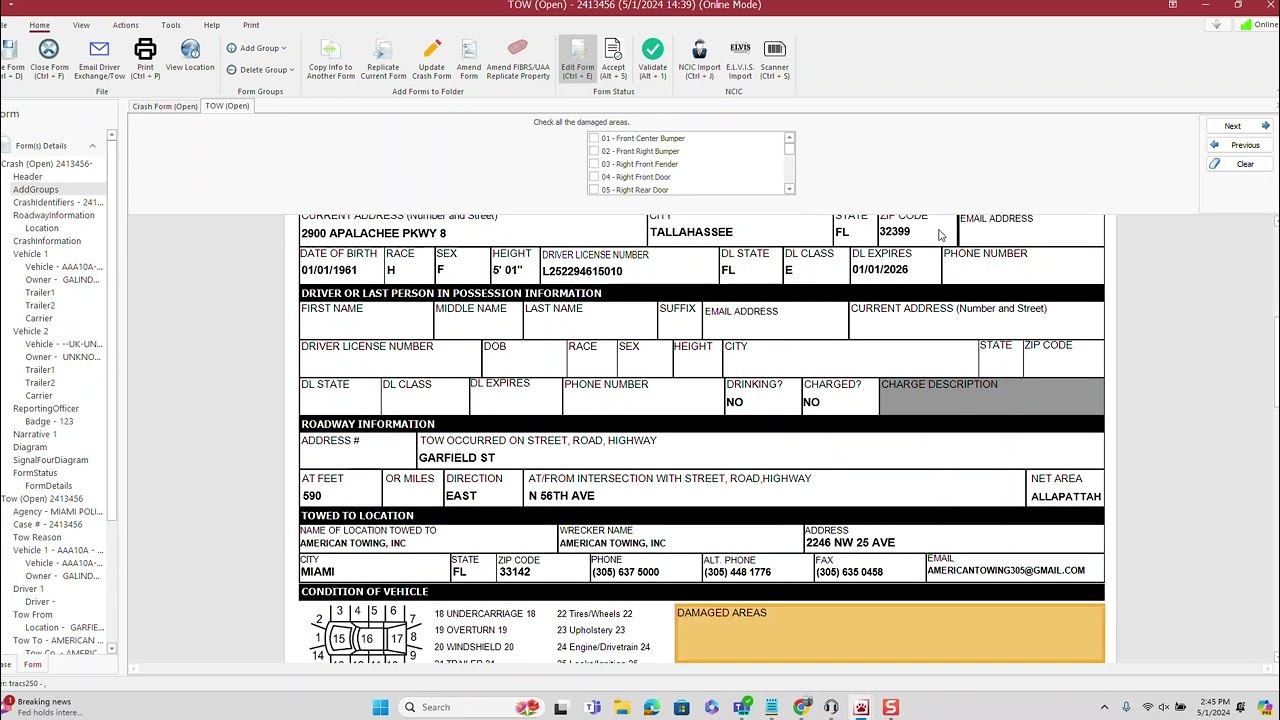Click Update Crash Form pencil icon
The image size is (1280, 720).
click(x=432, y=49)
